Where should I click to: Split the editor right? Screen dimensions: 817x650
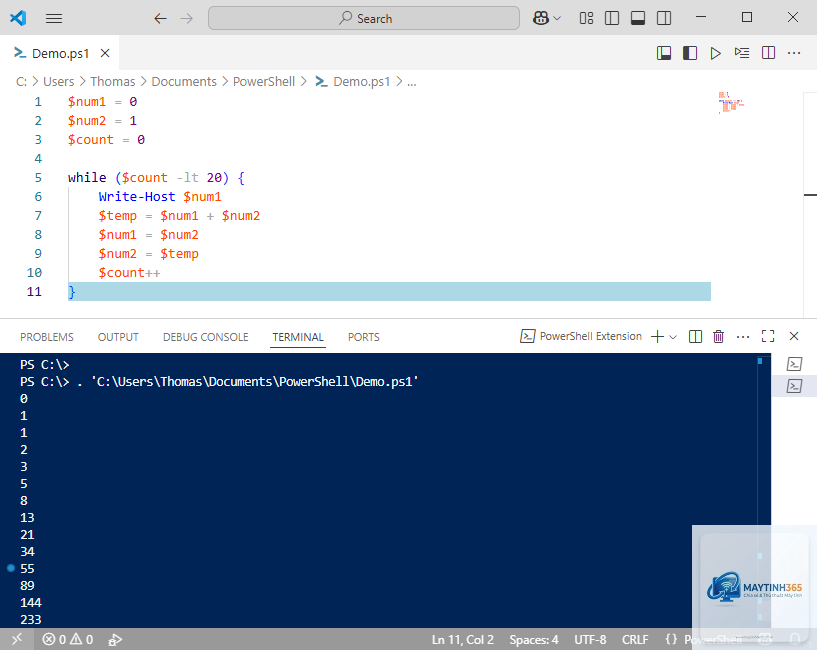[x=768, y=53]
